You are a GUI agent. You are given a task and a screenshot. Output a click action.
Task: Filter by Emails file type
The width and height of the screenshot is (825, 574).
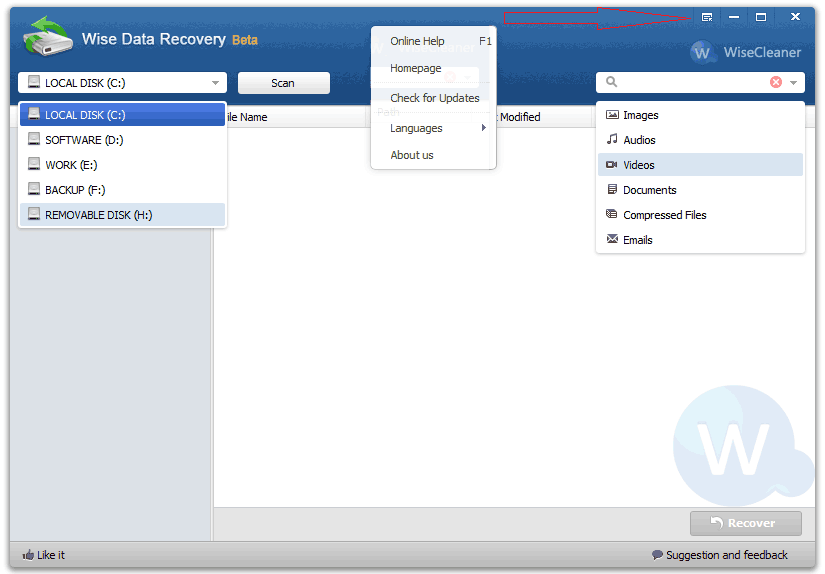pos(700,240)
